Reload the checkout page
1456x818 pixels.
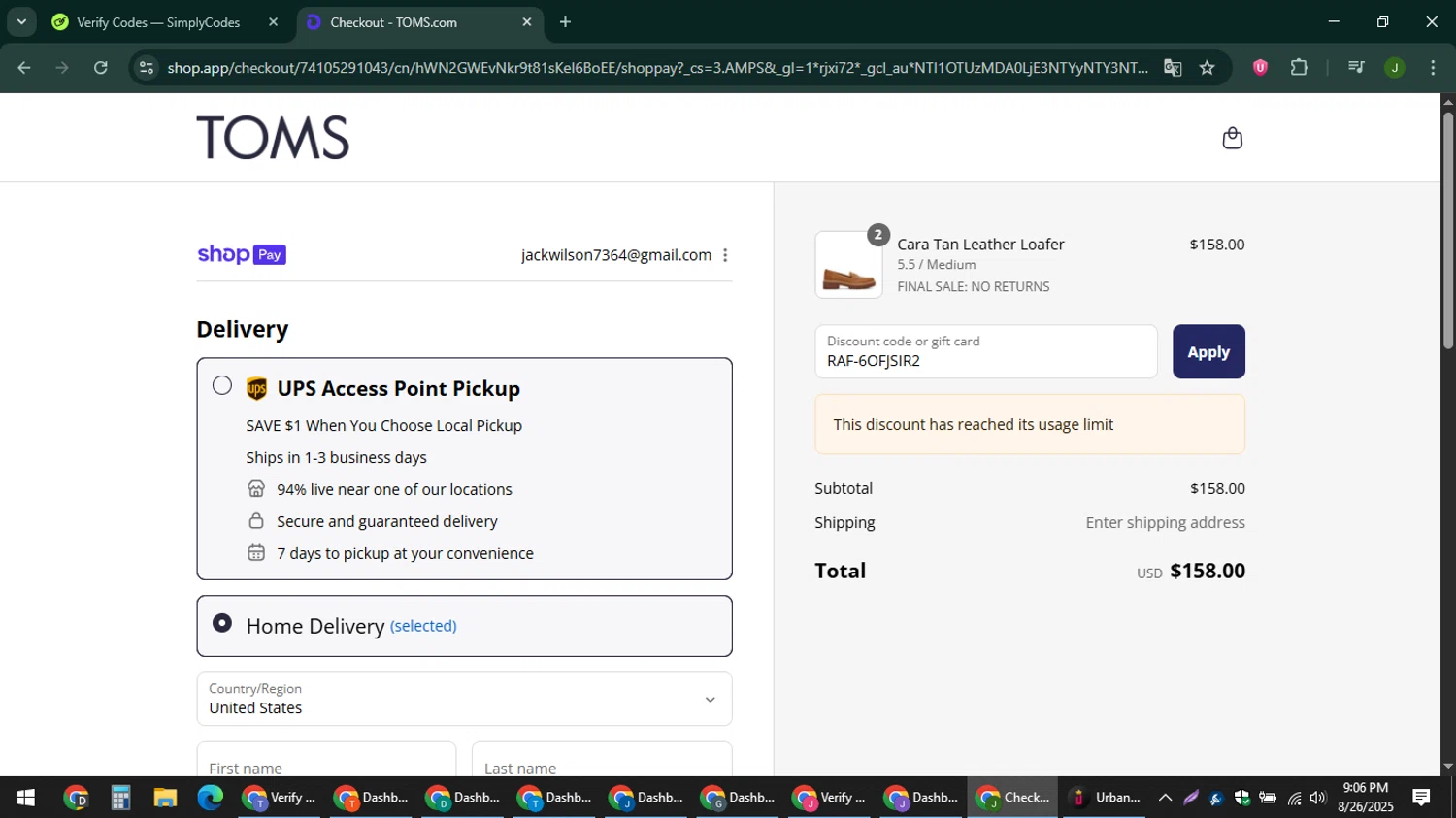click(x=100, y=67)
